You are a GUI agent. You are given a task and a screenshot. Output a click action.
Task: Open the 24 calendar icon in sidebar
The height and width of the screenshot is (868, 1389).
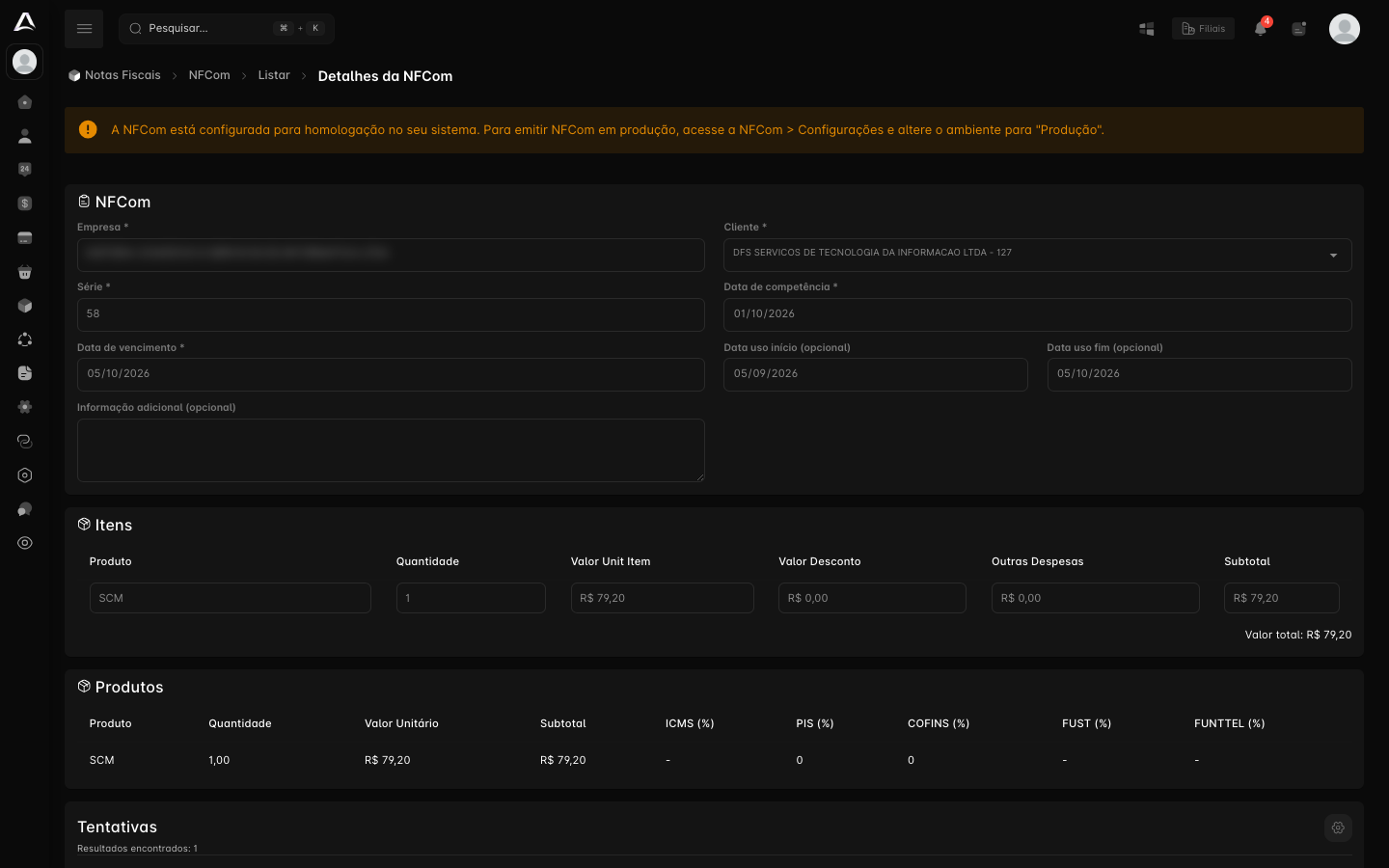[25, 170]
